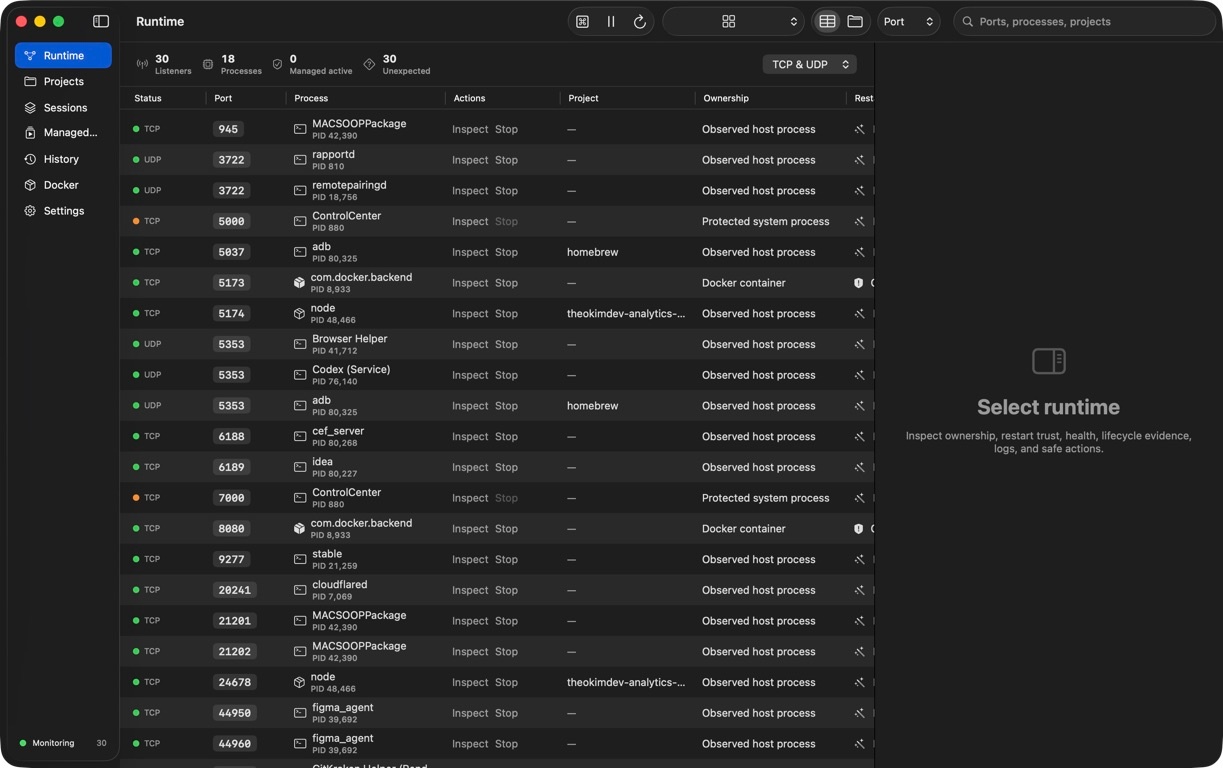
Task: Sort by the Status column header
Action: 148,98
